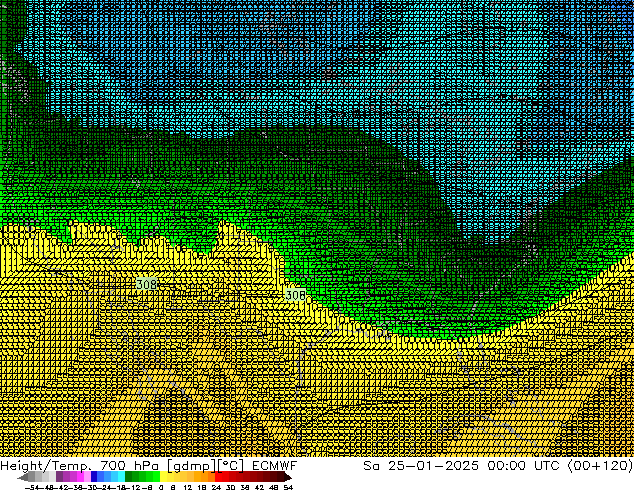The image size is (634, 490).
Task: Click the '12' legend value label
Action: coord(188,487)
